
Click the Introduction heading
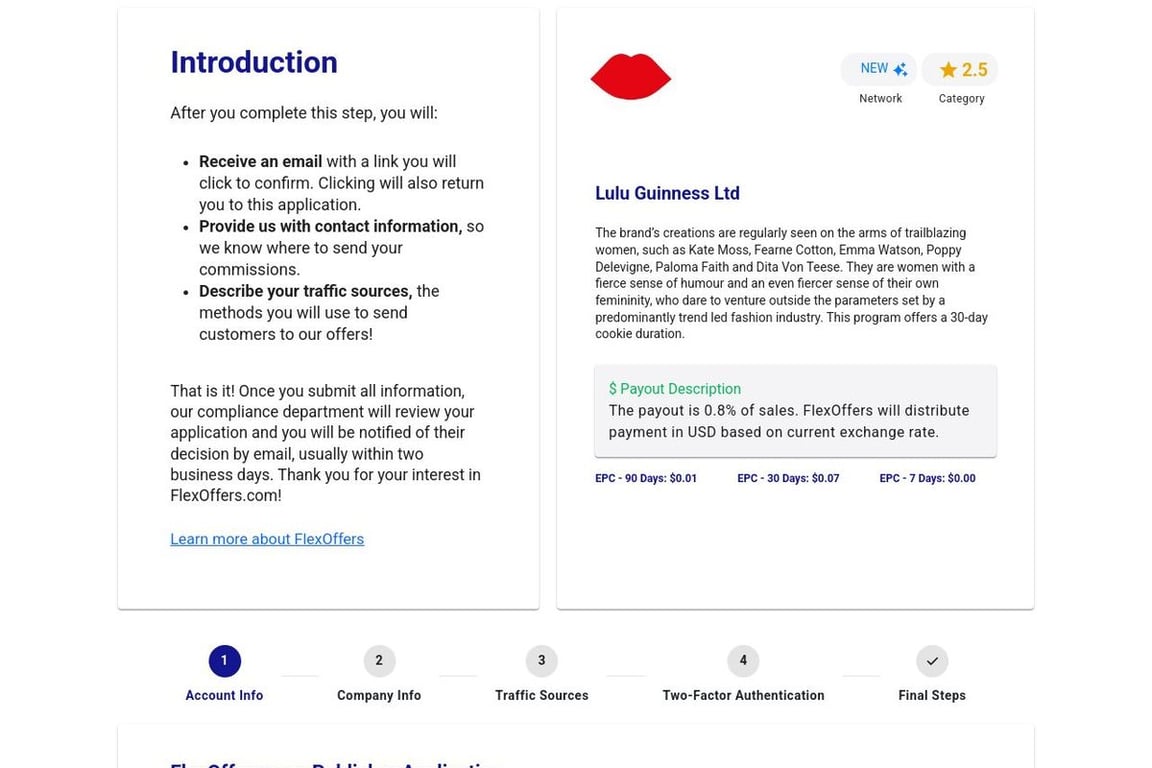coord(254,62)
